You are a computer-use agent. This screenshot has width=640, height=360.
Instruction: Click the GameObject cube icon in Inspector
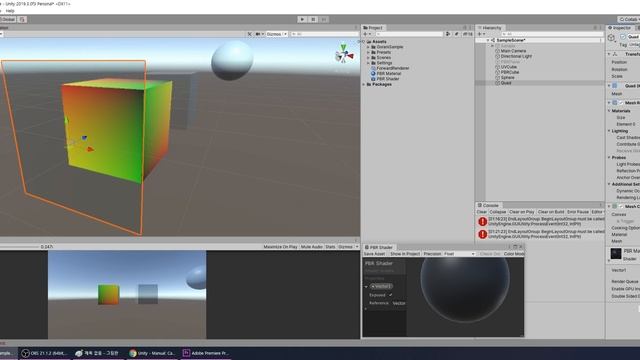(611, 38)
